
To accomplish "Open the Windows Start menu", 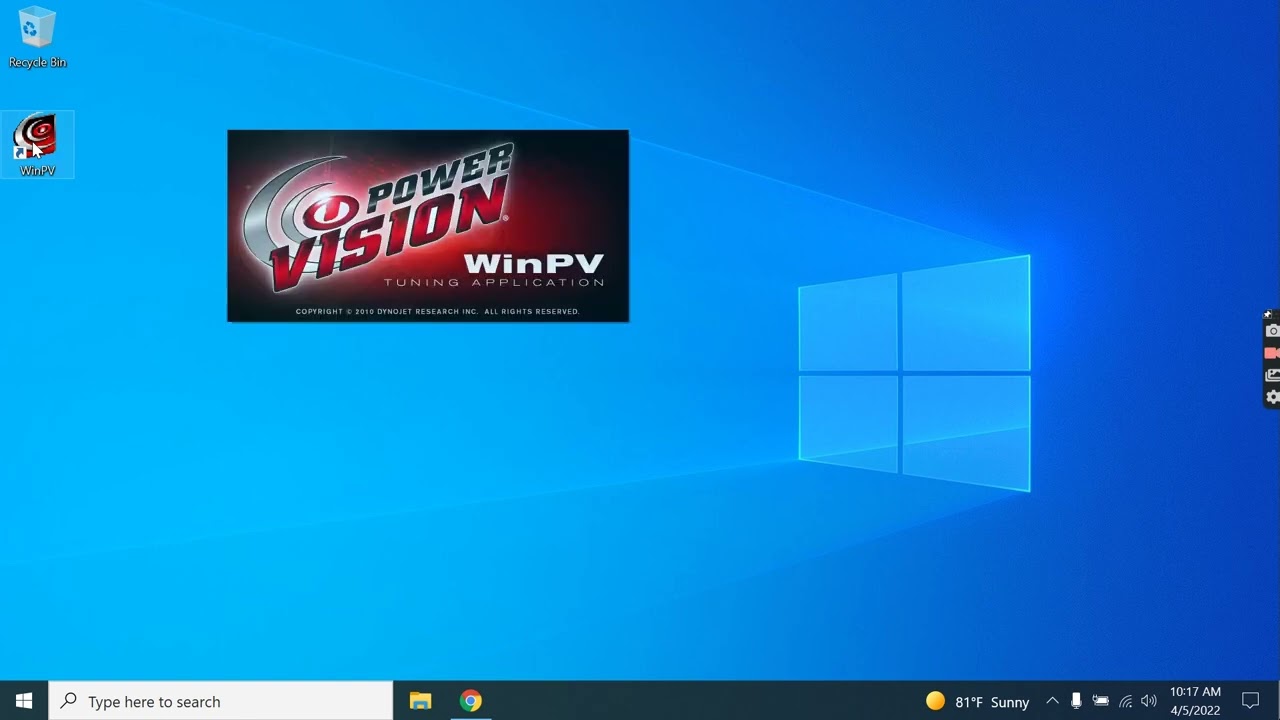I will (24, 701).
